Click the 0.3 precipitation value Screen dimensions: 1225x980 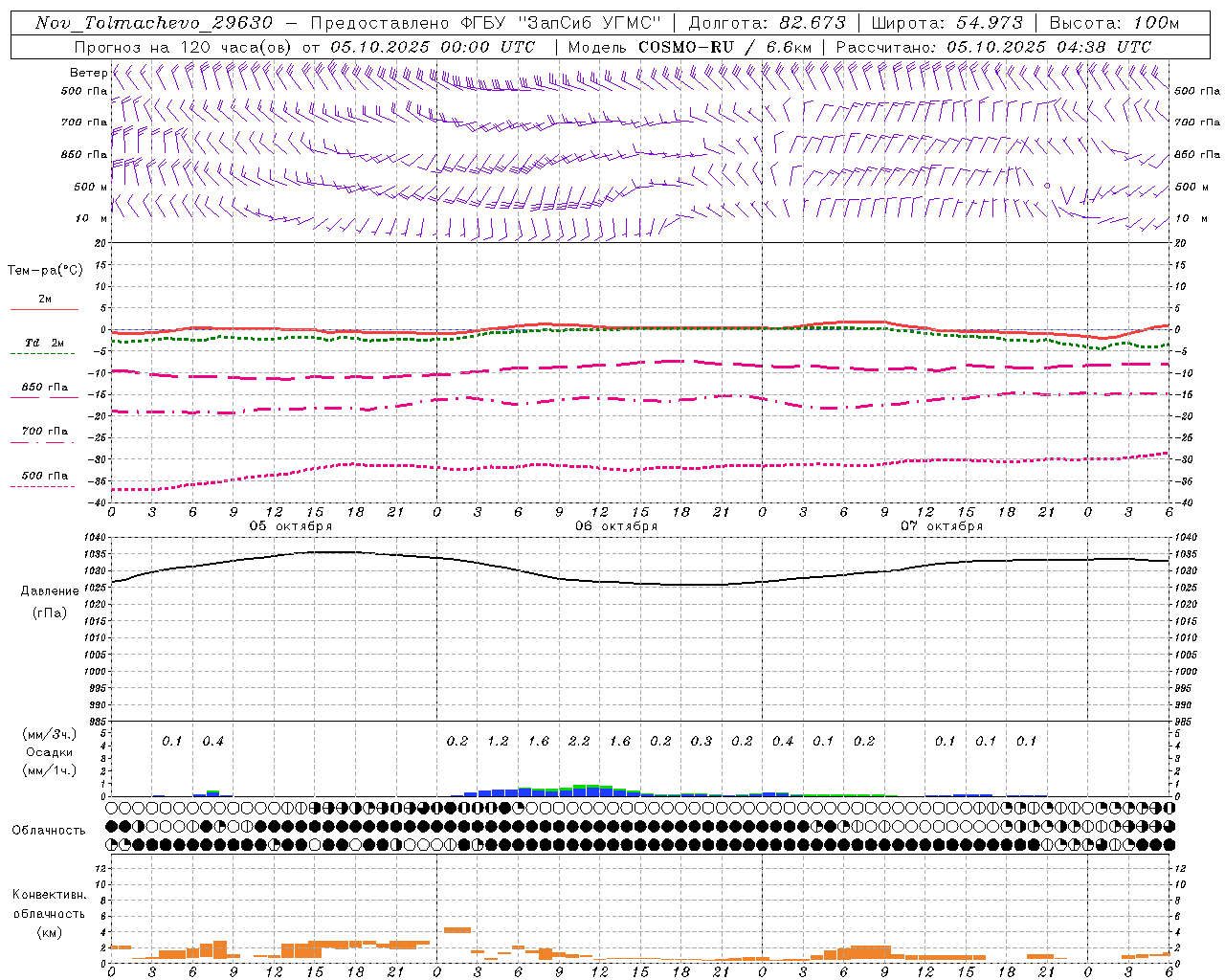(702, 742)
